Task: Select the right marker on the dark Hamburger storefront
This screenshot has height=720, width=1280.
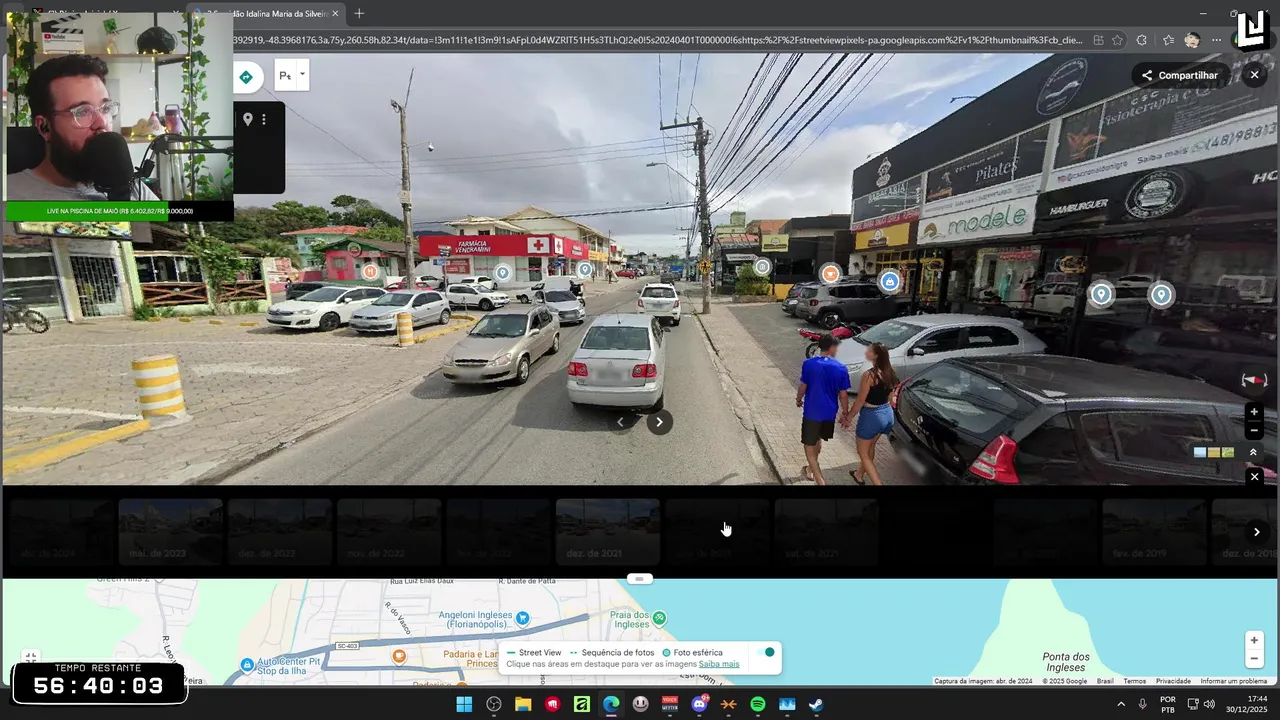Action: 1161,295
